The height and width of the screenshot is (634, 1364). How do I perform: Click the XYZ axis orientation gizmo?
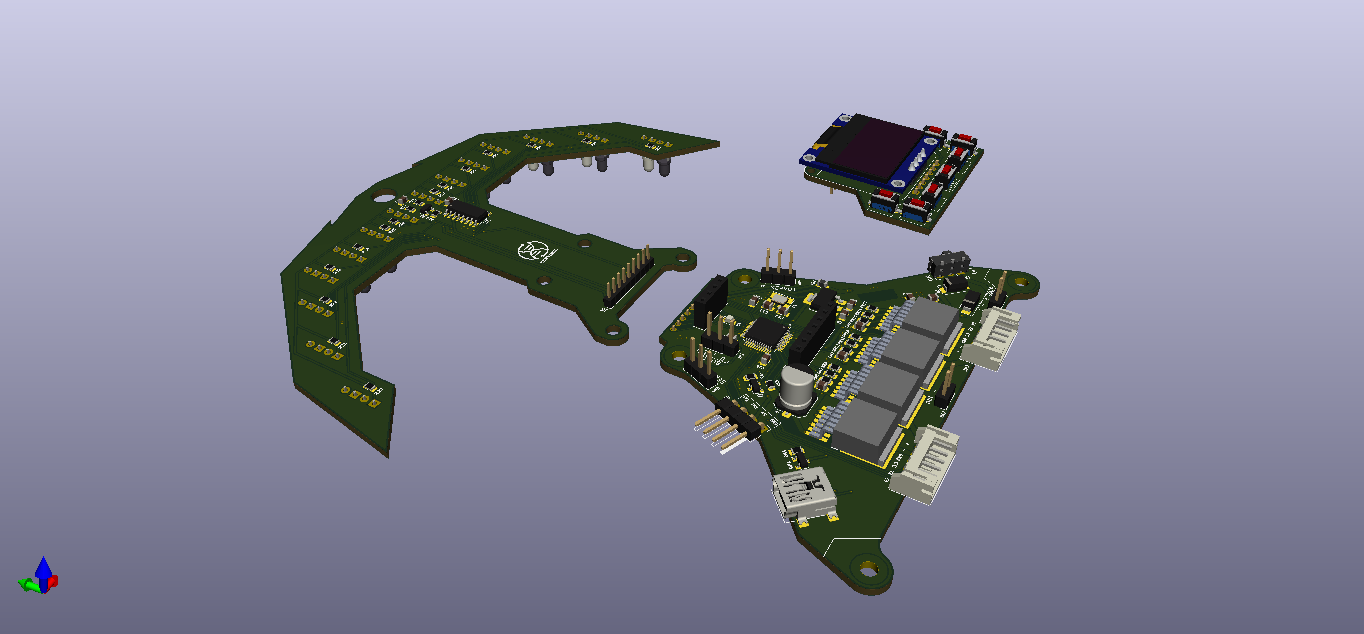pos(40,576)
